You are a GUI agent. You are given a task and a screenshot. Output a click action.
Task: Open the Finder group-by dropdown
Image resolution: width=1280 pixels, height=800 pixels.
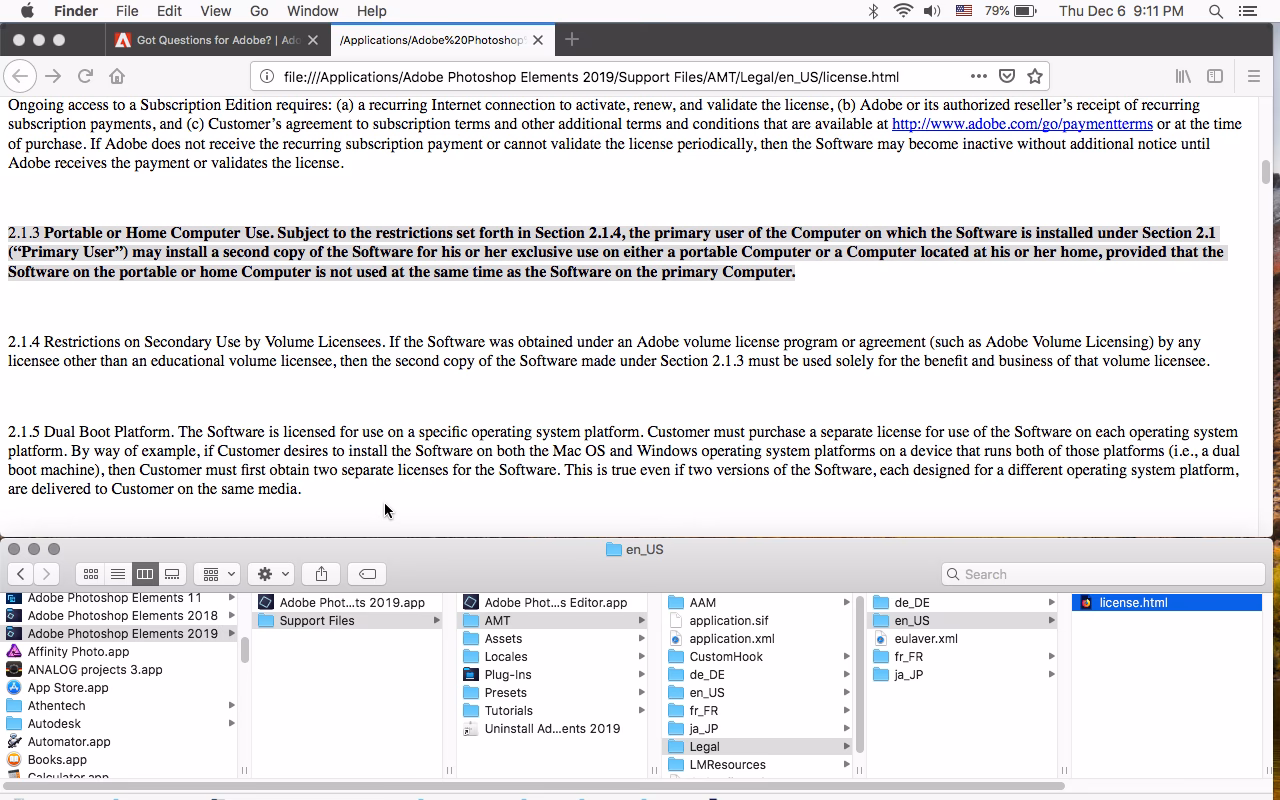pyautogui.click(x=217, y=574)
